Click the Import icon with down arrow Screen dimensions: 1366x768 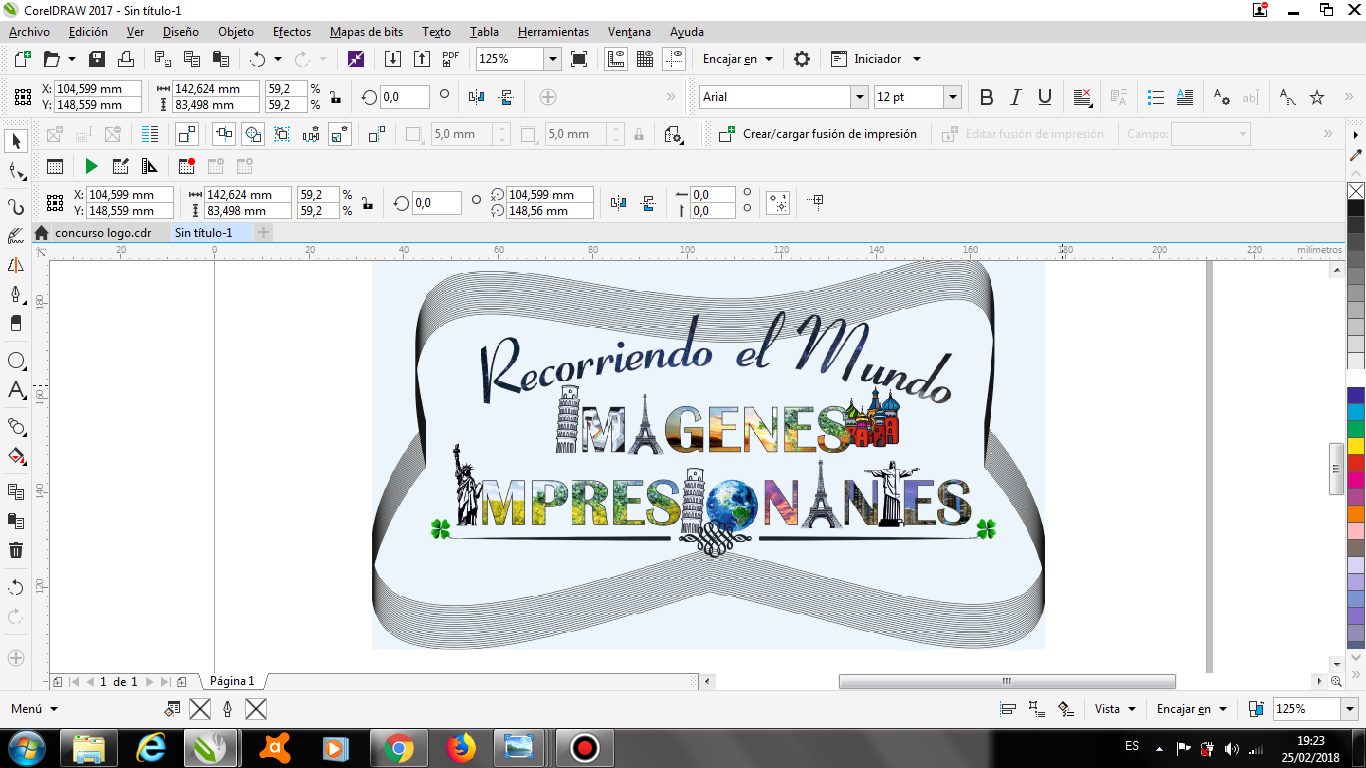[x=392, y=59]
